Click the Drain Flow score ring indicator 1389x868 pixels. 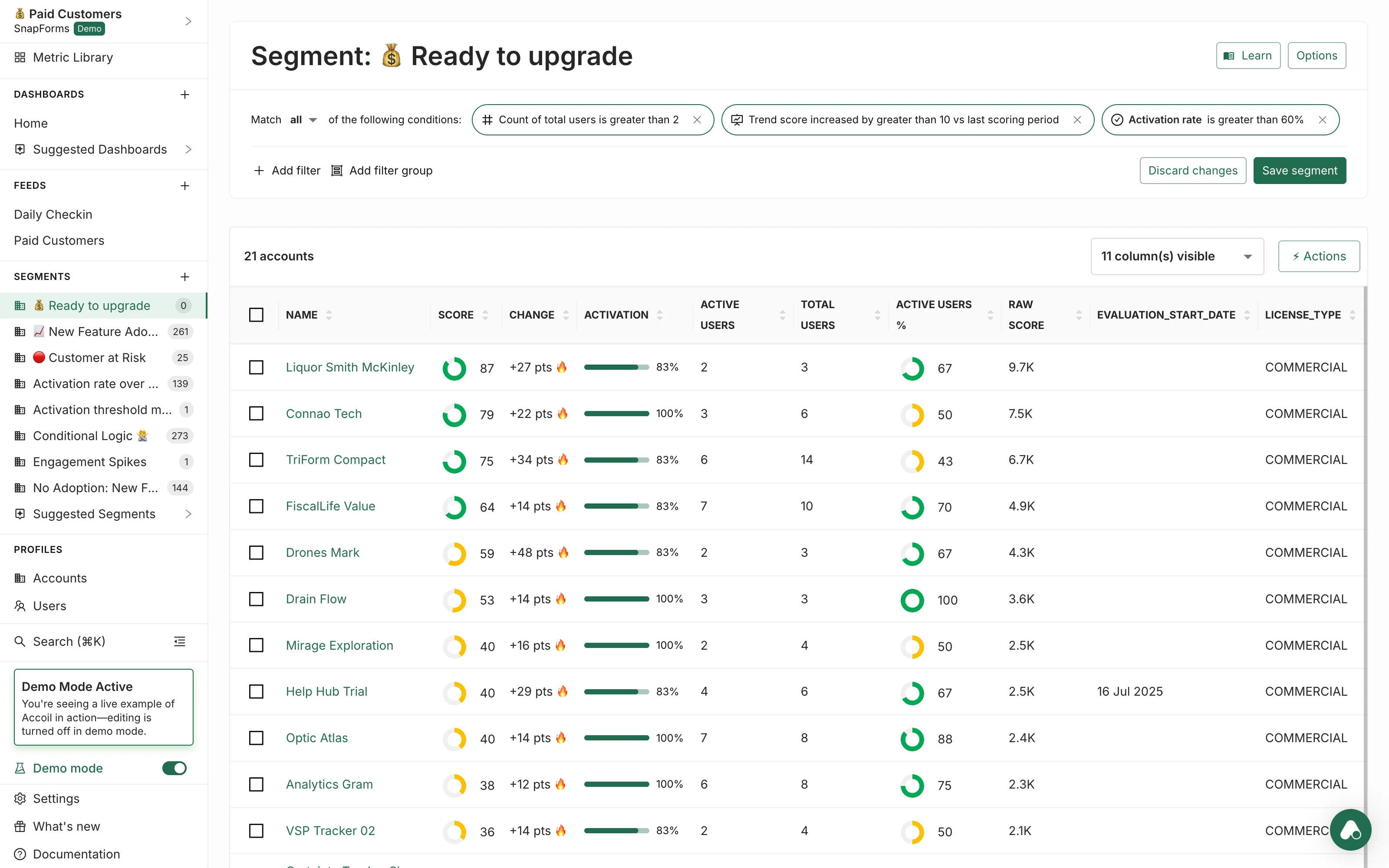[x=454, y=601]
